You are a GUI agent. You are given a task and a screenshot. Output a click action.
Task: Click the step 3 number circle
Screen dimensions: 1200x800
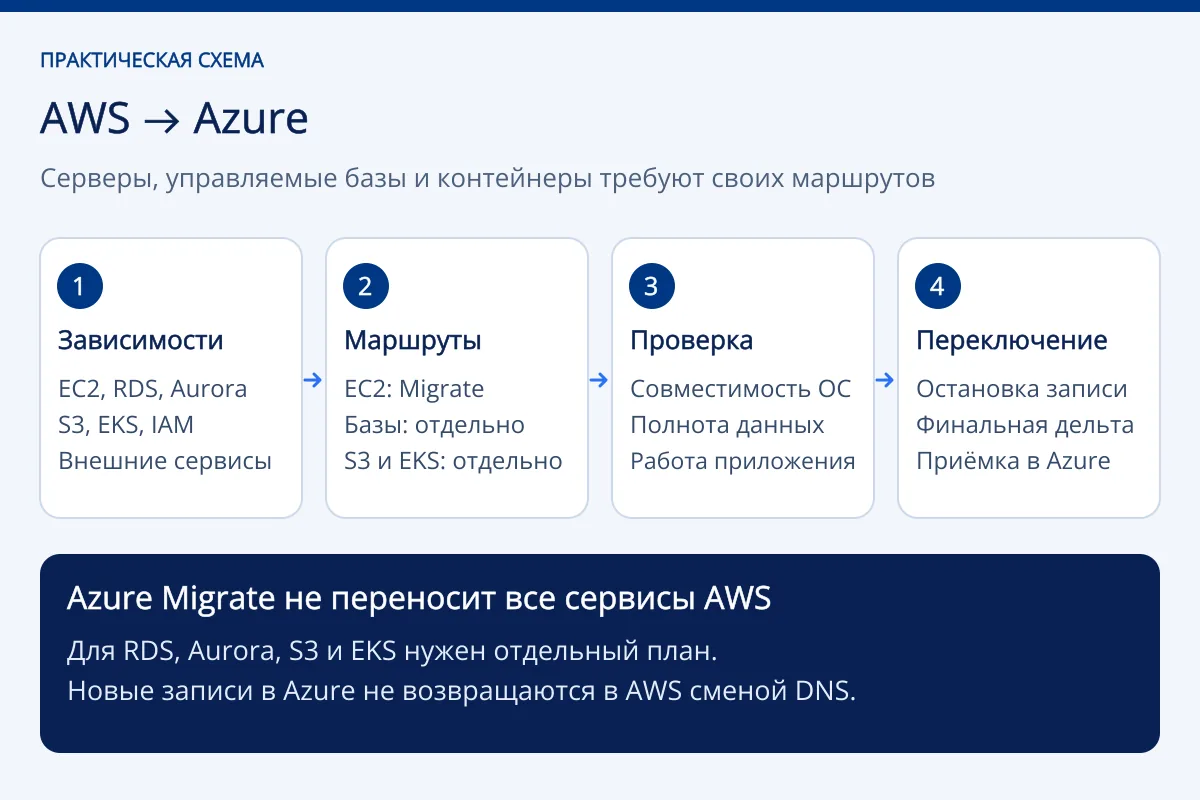[652, 287]
